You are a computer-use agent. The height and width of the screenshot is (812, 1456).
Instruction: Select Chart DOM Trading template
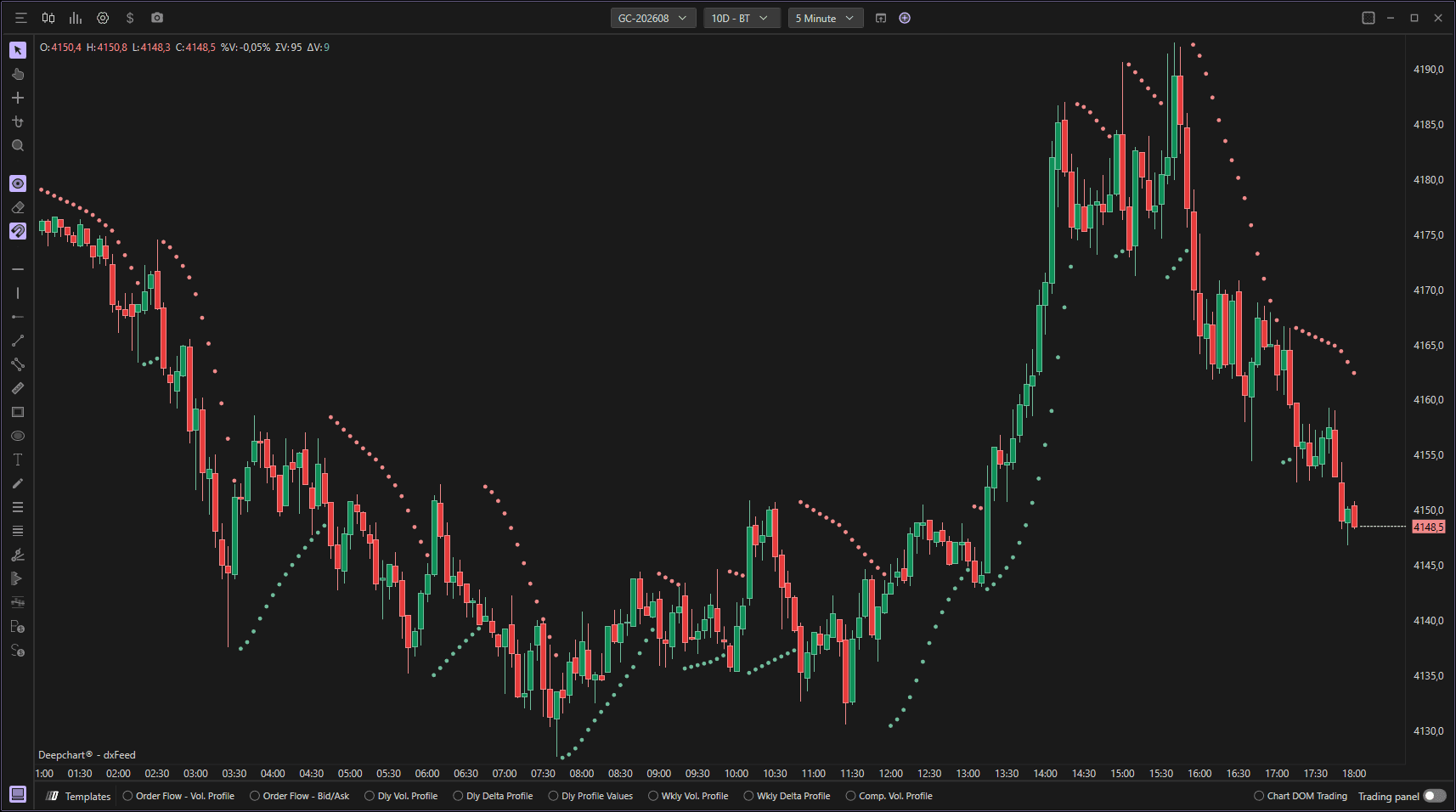coord(1301,796)
